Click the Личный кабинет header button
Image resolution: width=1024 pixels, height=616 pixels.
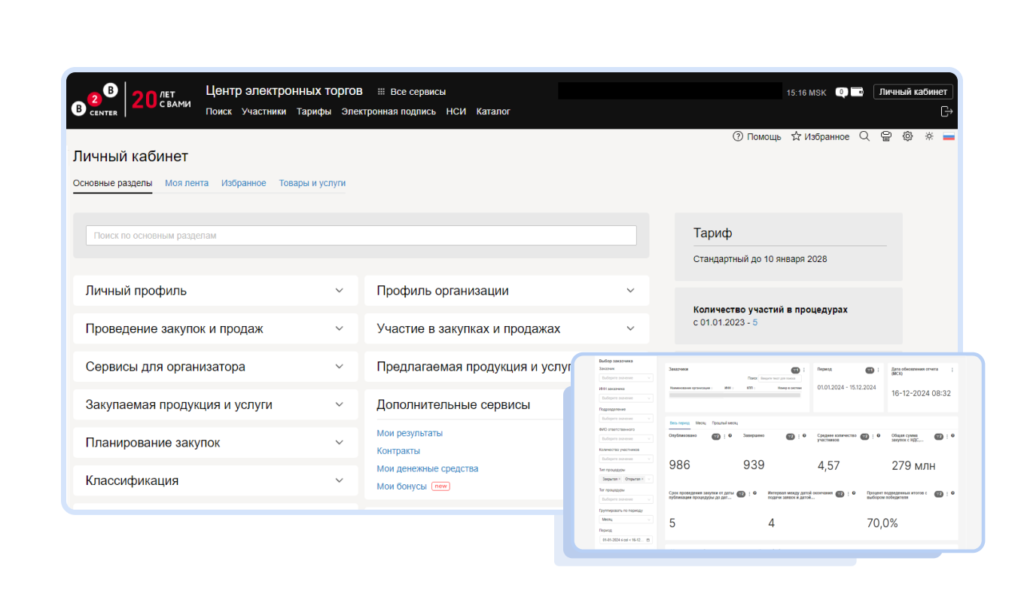pyautogui.click(x=913, y=92)
